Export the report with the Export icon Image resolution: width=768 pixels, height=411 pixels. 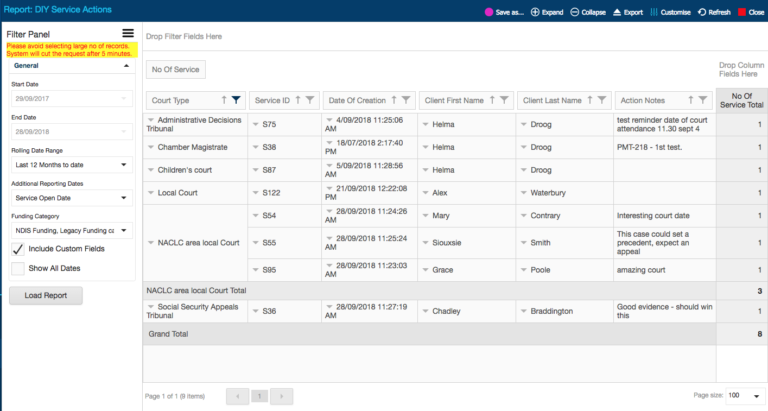point(617,12)
